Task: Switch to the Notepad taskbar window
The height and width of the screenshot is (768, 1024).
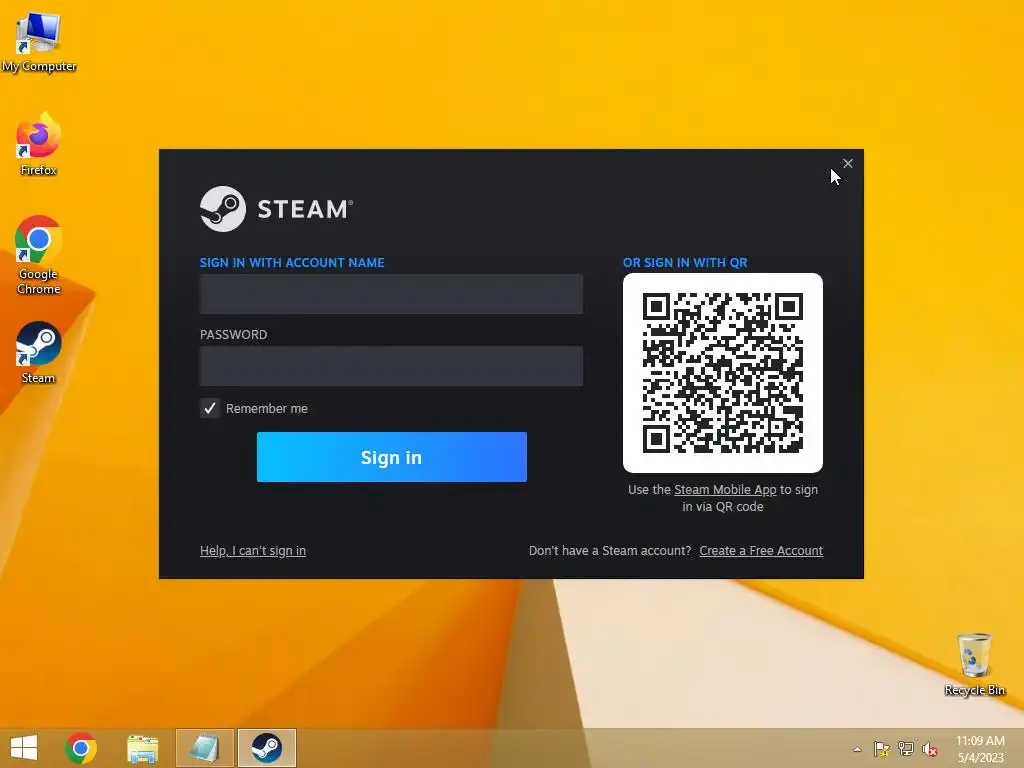Action: (x=204, y=748)
